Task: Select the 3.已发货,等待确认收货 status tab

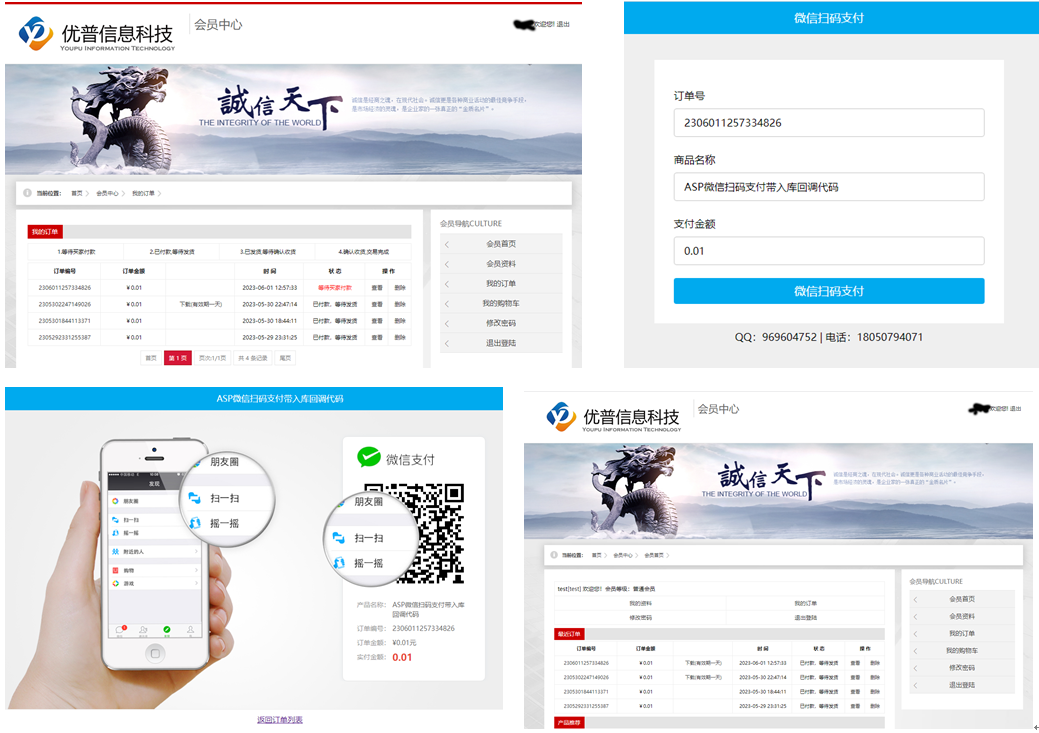Action: pos(268,252)
